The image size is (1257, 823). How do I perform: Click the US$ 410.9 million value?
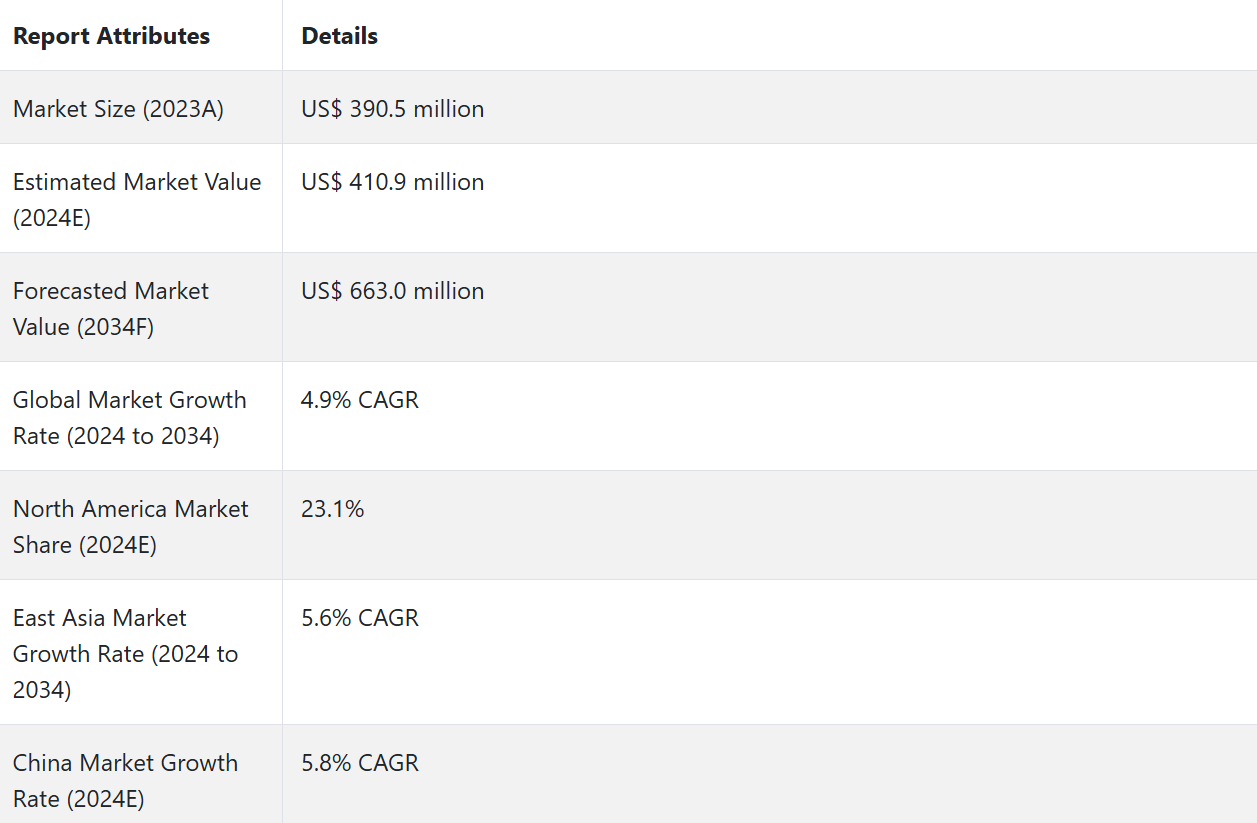pyautogui.click(x=392, y=182)
